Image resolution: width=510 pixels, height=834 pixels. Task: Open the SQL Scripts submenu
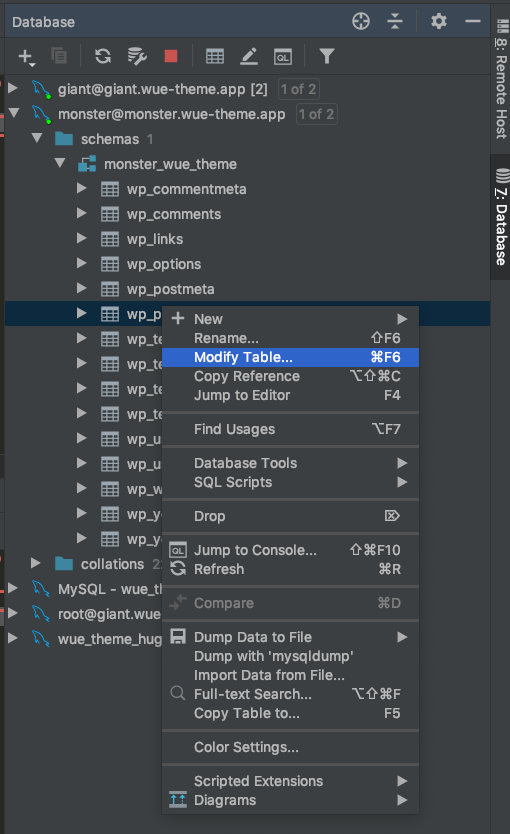click(x=290, y=482)
